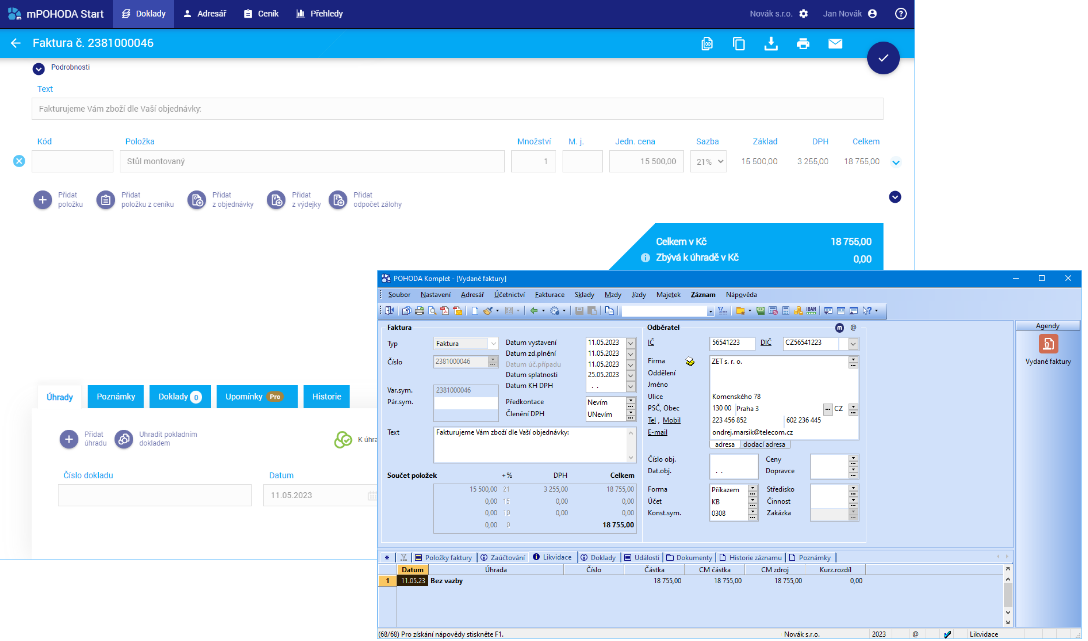Click the Číslo dokladu input field

155,495
